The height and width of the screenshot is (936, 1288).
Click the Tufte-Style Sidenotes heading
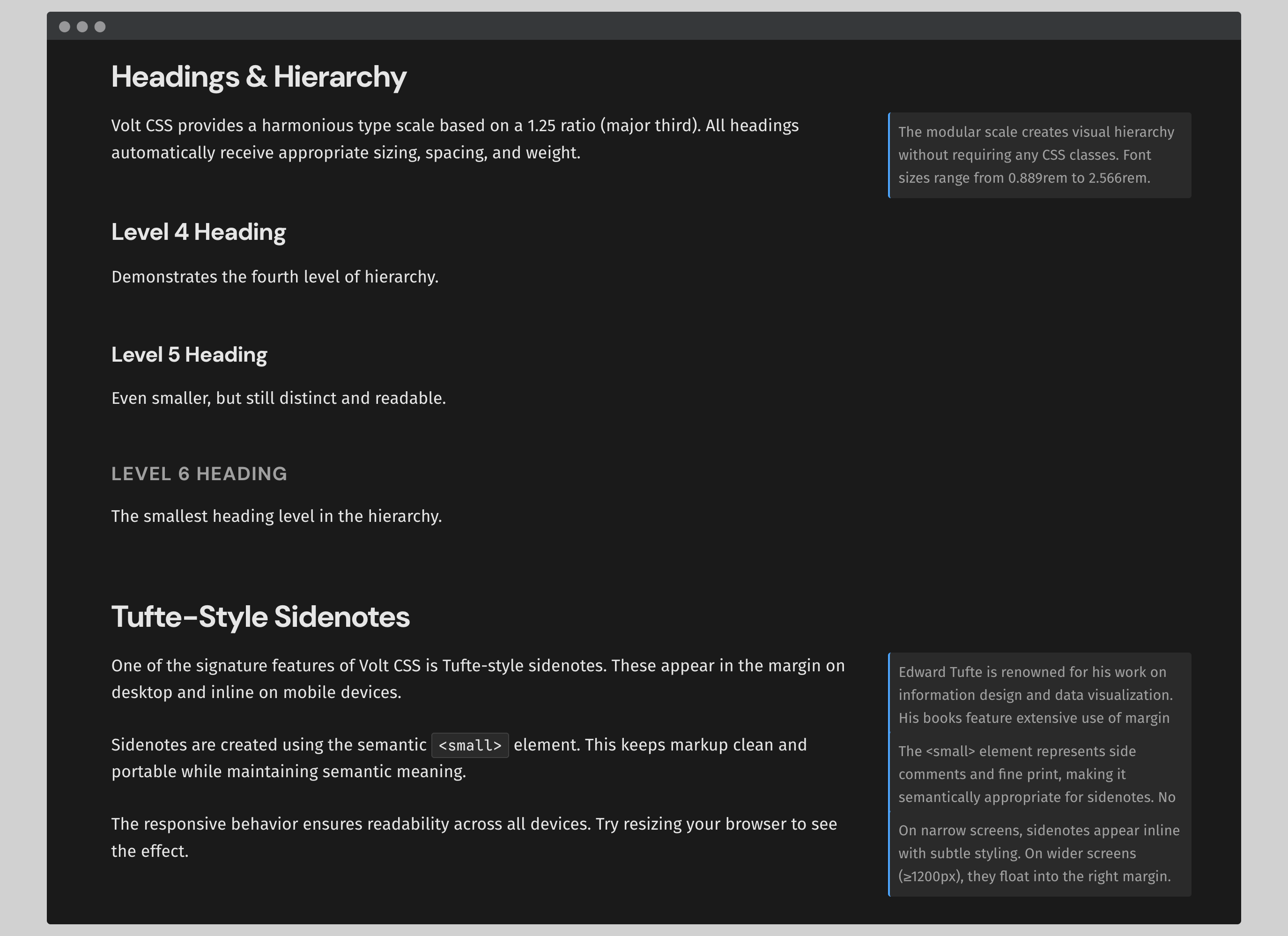click(260, 617)
